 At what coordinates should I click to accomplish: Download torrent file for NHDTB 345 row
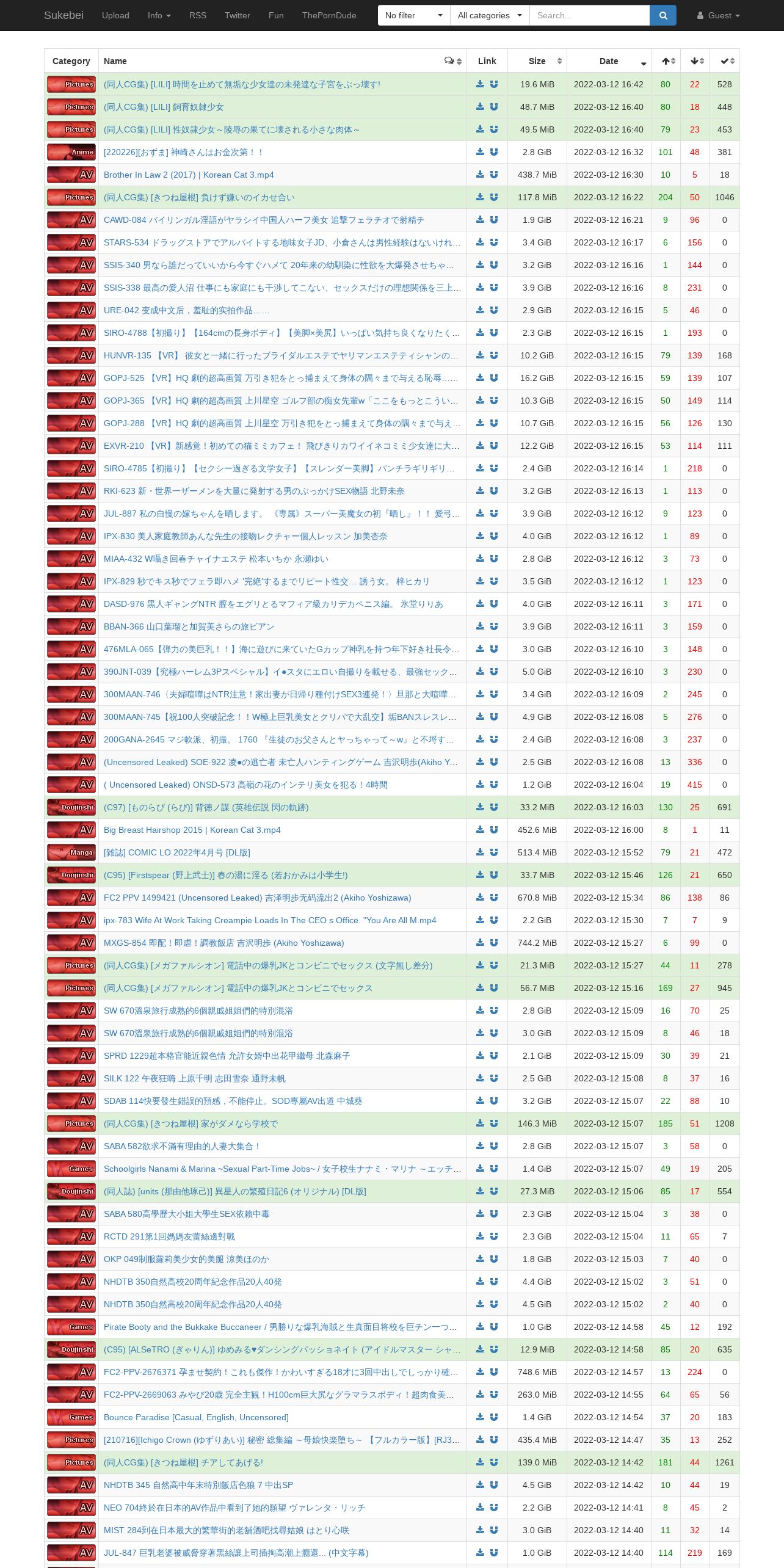point(480,1485)
